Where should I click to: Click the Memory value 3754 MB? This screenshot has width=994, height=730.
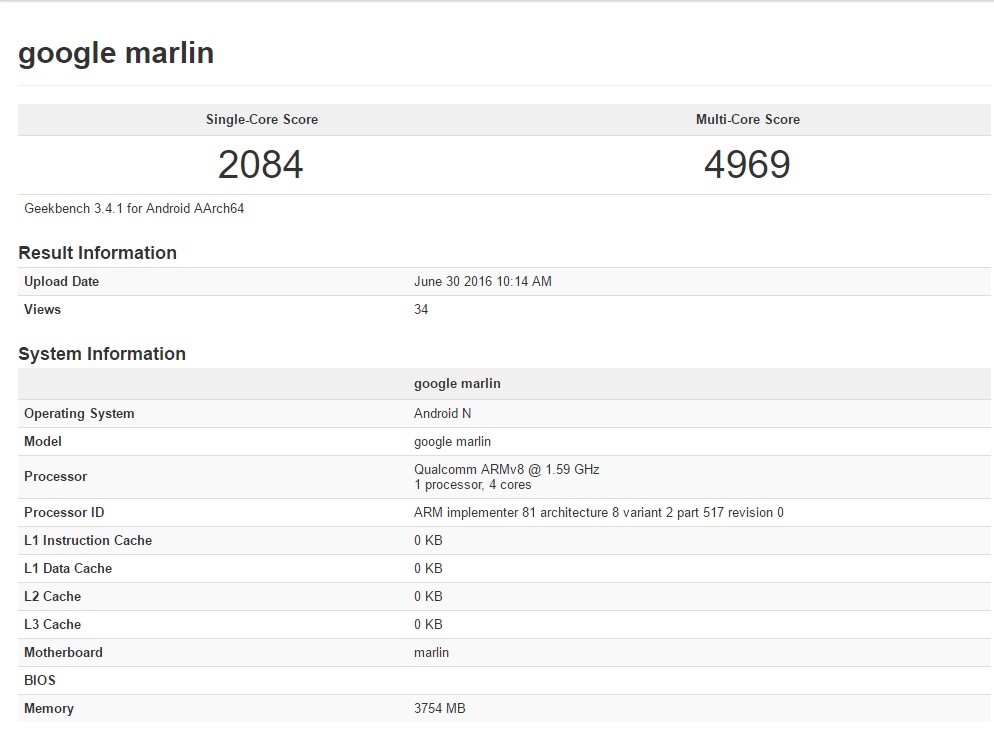[439, 709]
